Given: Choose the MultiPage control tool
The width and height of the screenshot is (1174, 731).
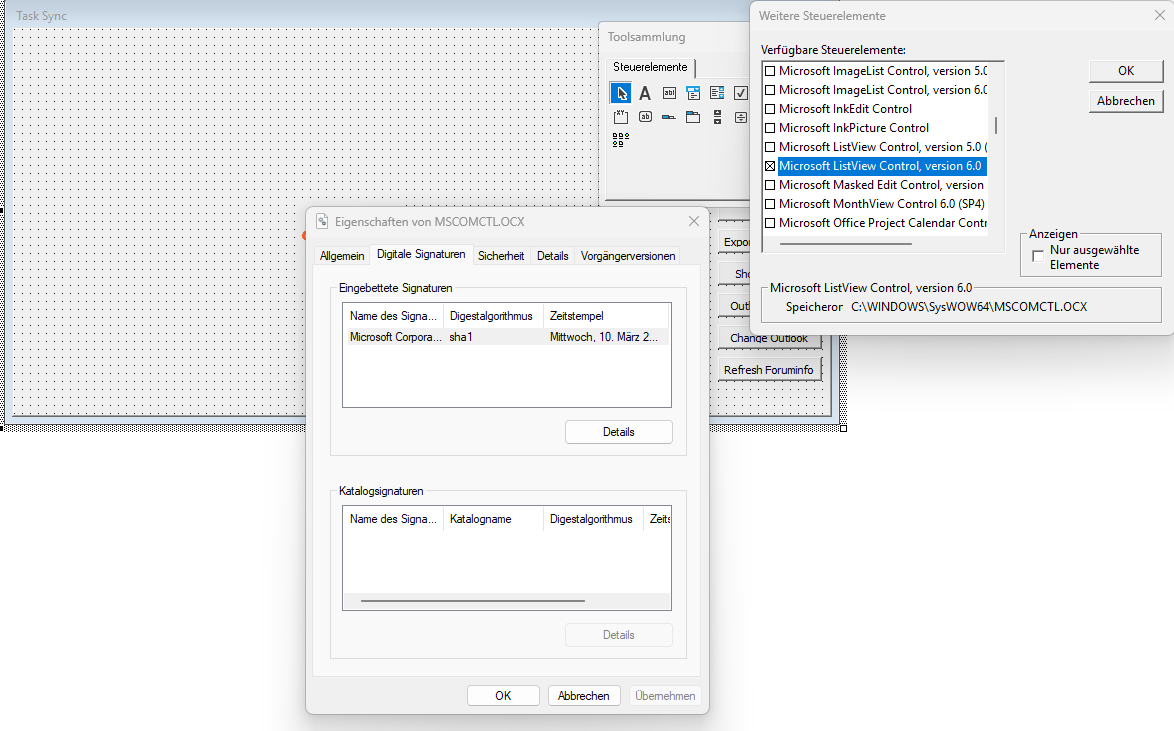Looking at the screenshot, I should 693,117.
